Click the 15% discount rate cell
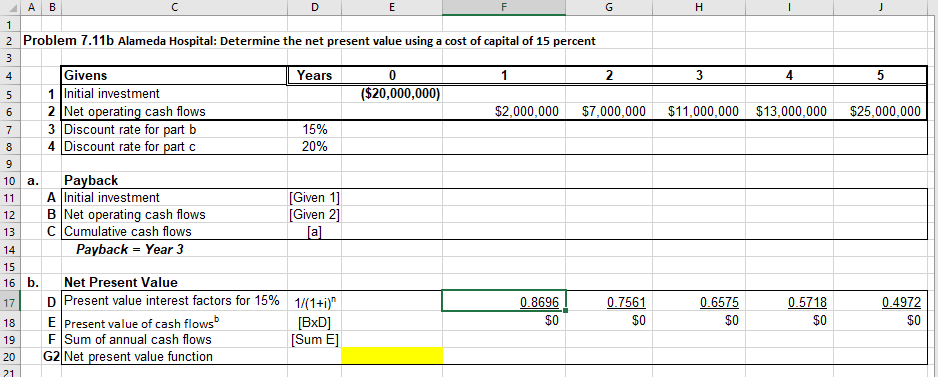Viewport: 938px width, 377px height. point(314,129)
